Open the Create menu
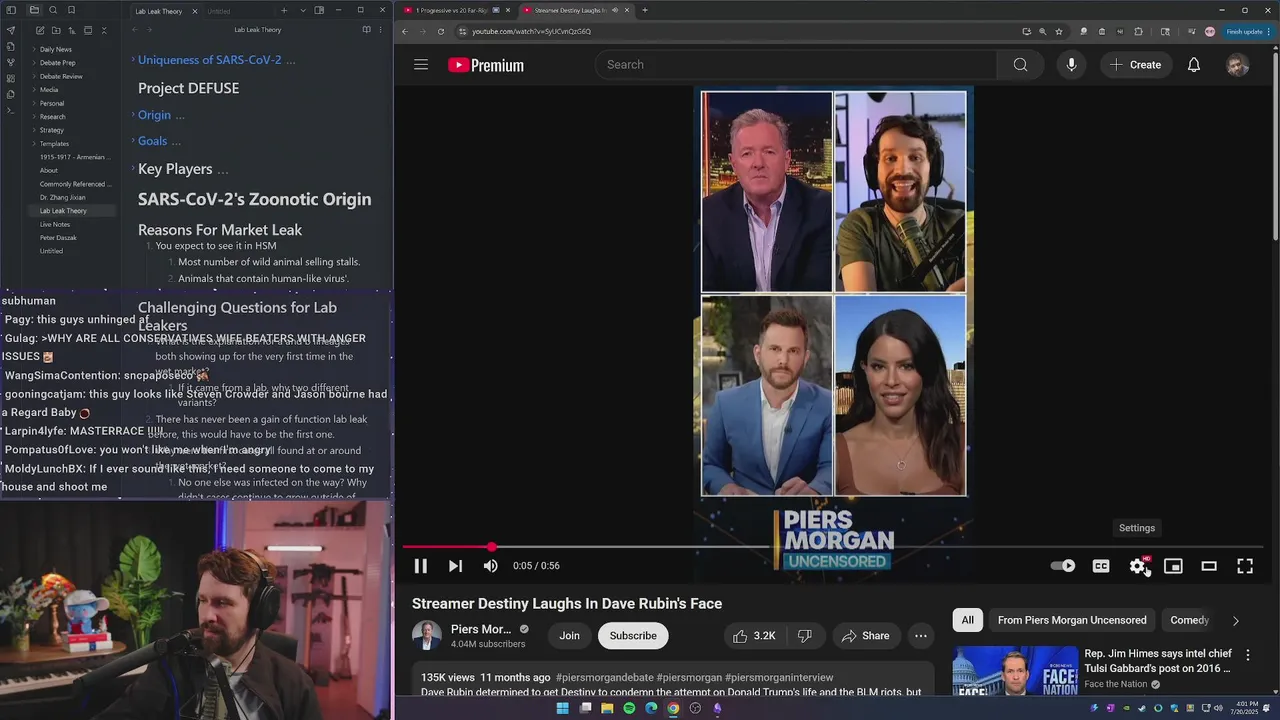1280x720 pixels. pos(1135,65)
